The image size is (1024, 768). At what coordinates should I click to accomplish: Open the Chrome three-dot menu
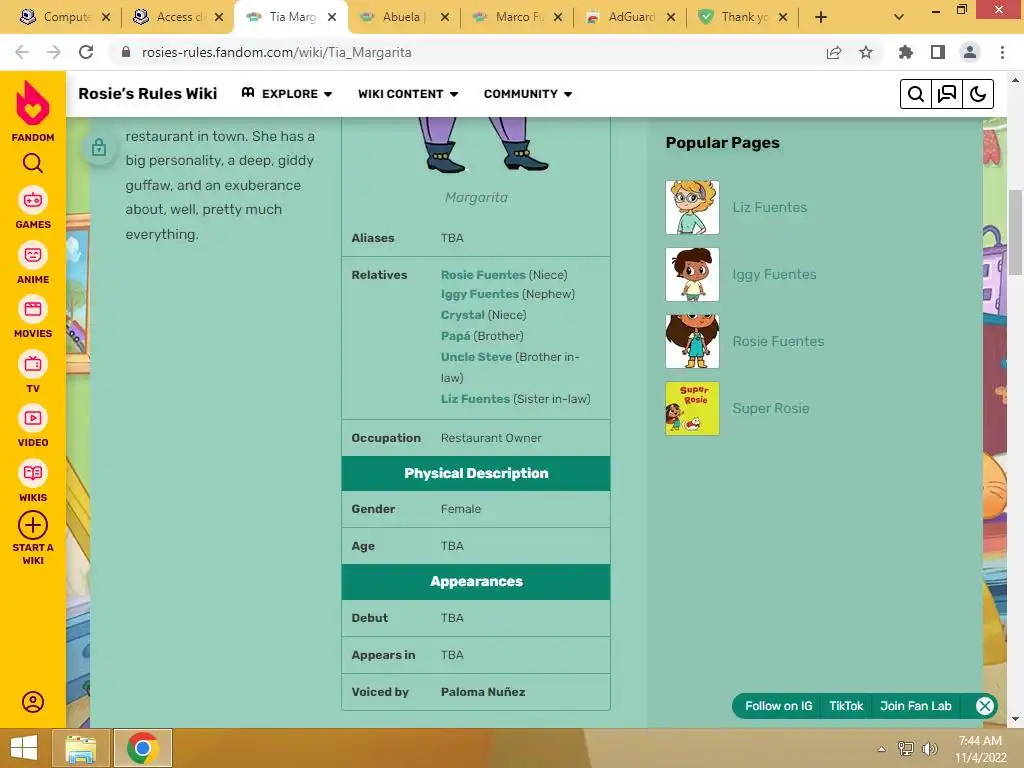(x=1002, y=52)
